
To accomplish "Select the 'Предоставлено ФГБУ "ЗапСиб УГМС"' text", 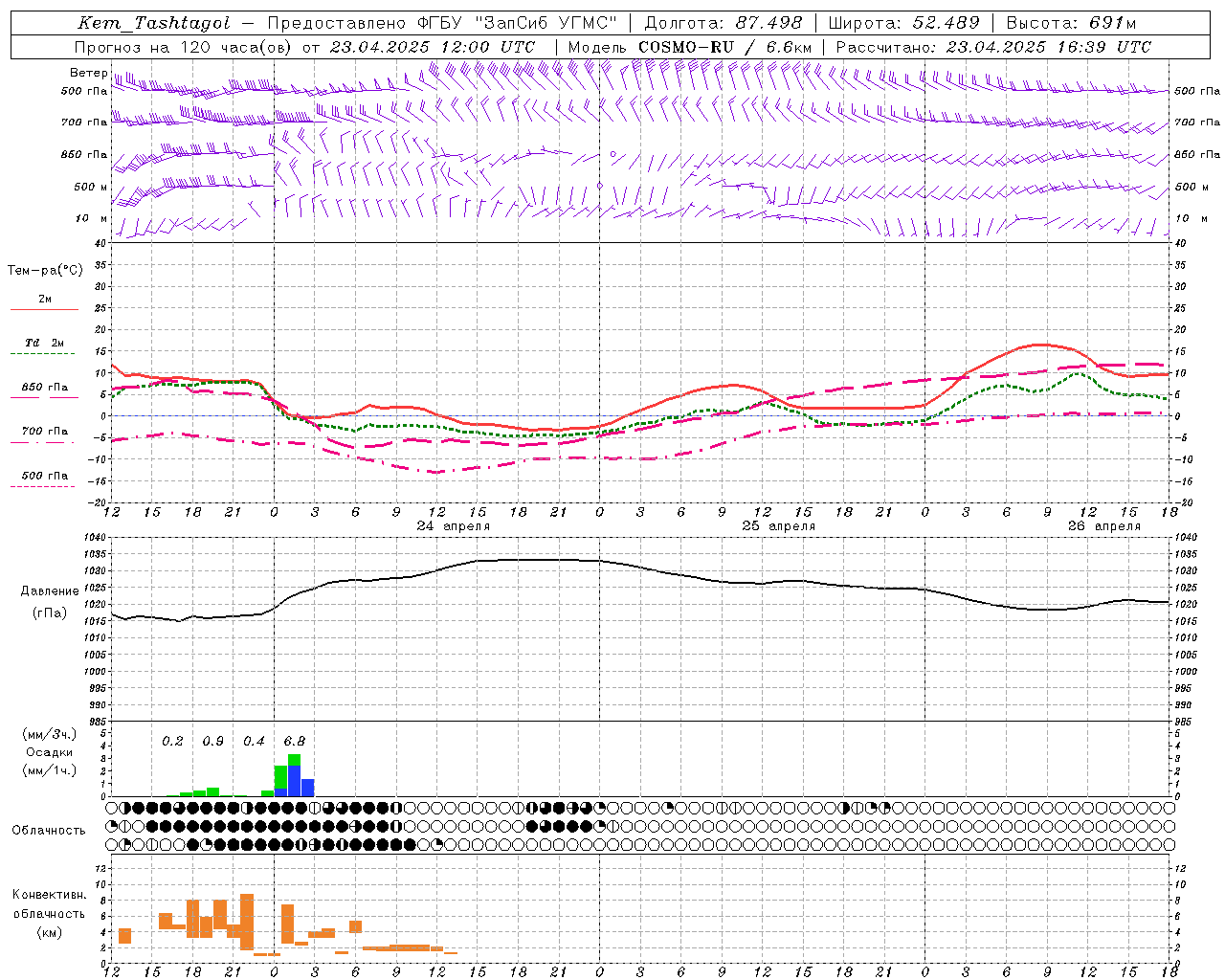I will [443, 23].
